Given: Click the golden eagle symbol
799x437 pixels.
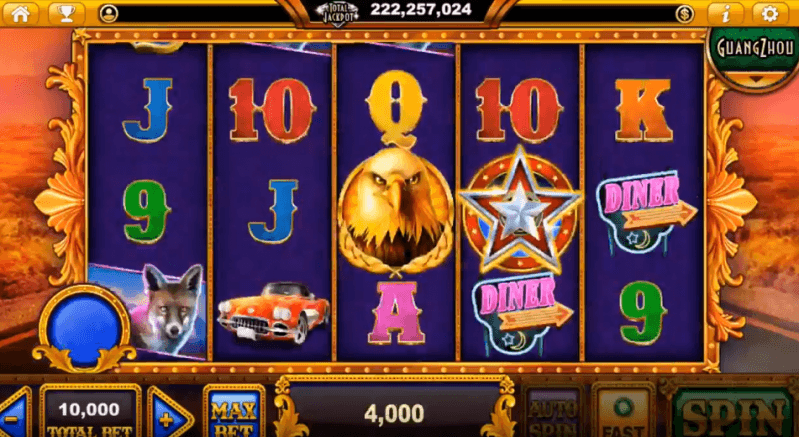Looking at the screenshot, I should click(x=395, y=210).
